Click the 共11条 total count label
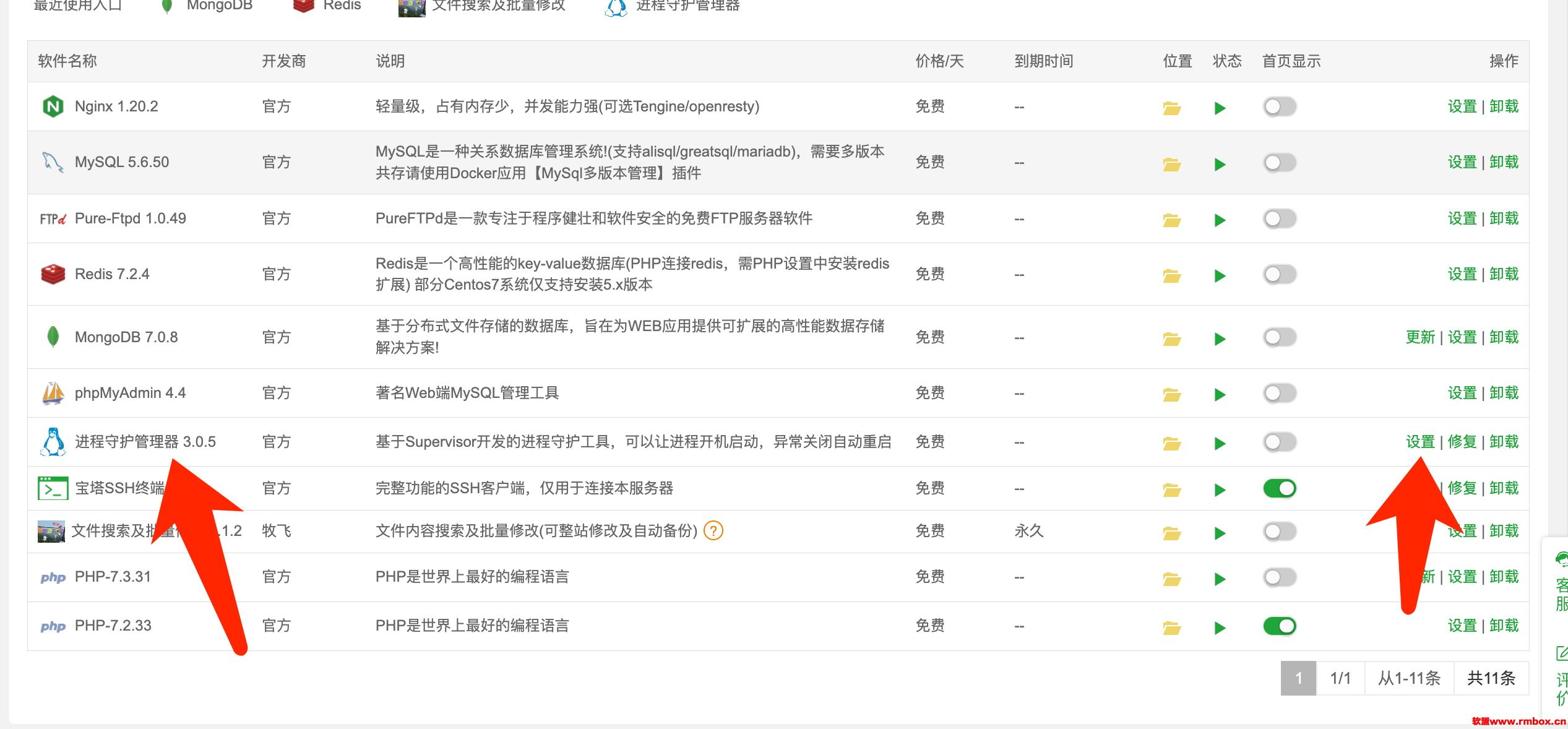Viewport: 1568px width, 729px height. click(x=1491, y=678)
